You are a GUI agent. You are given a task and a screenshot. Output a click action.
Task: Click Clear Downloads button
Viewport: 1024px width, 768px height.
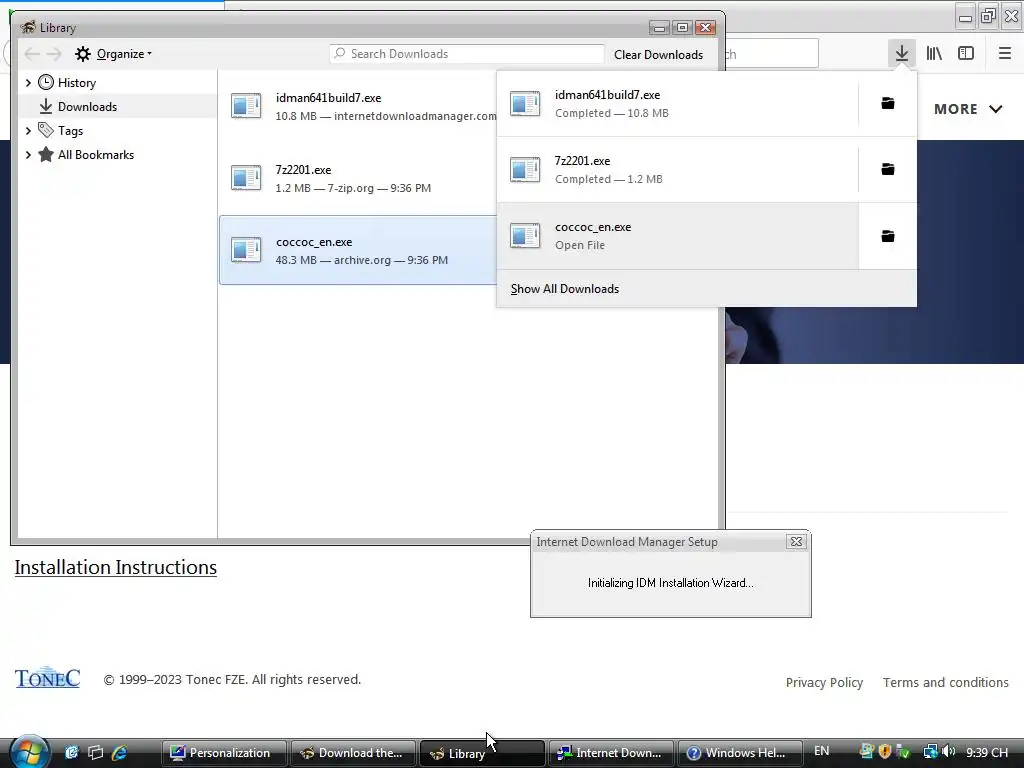click(x=658, y=54)
